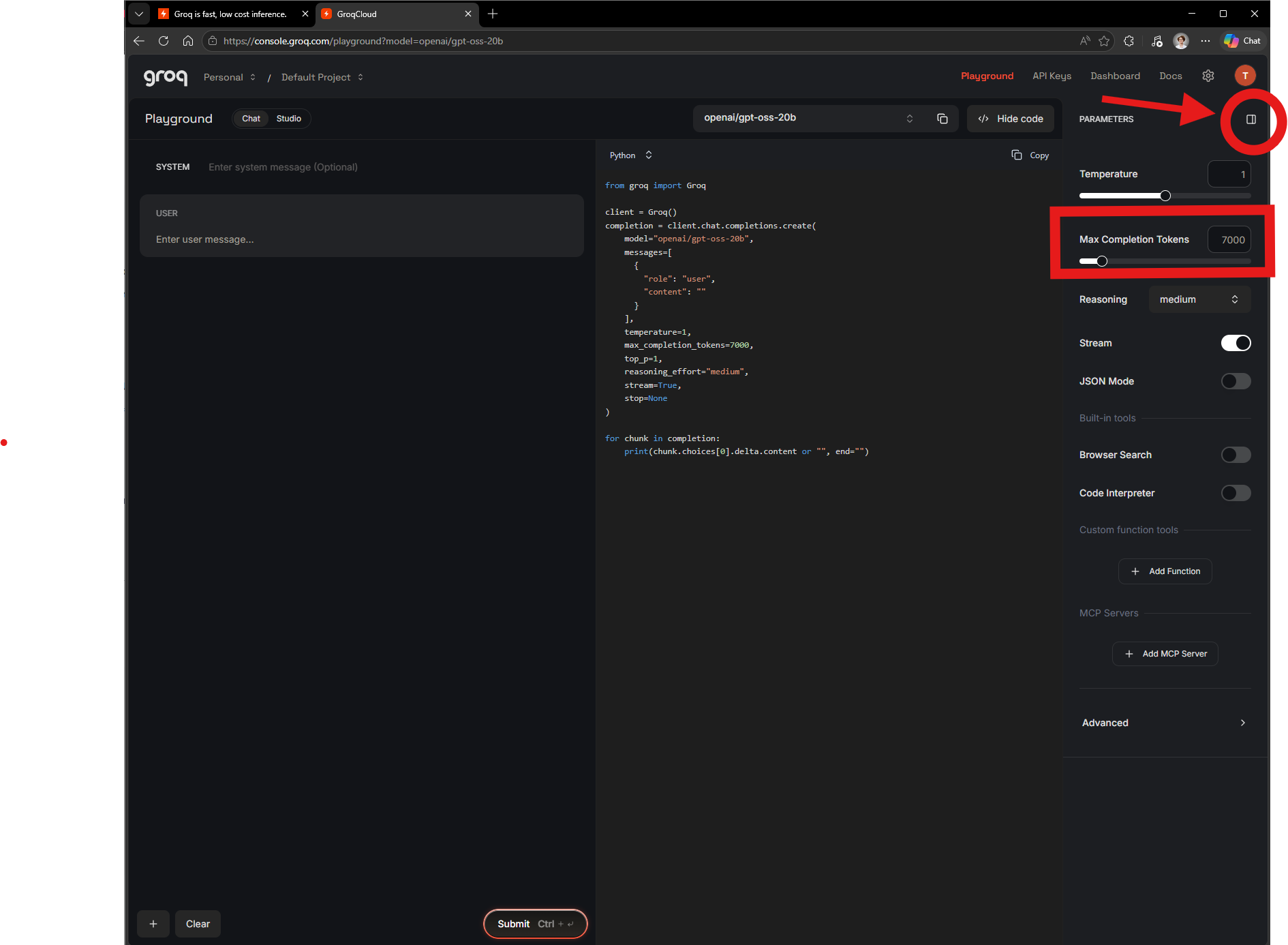The width and height of the screenshot is (1288, 945).
Task: Click Add MCP Server button
Action: click(x=1165, y=654)
